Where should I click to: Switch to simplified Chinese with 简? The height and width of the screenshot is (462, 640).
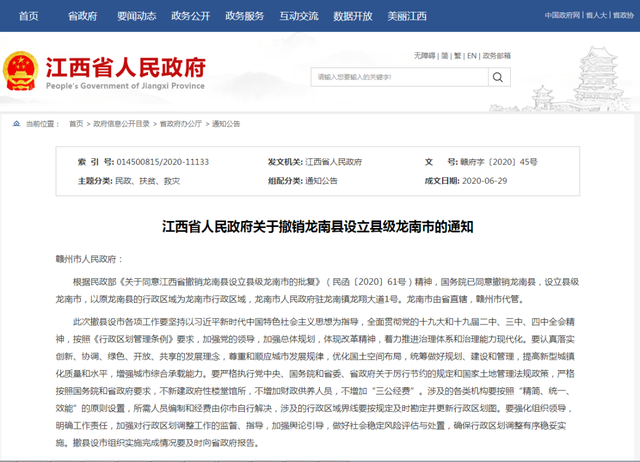444,56
